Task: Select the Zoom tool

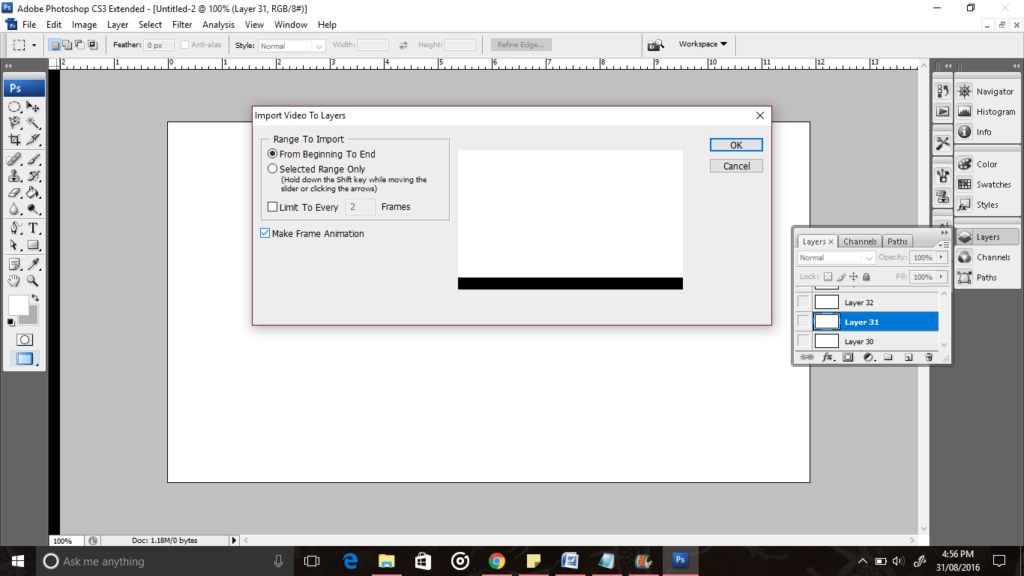Action: coord(33,281)
